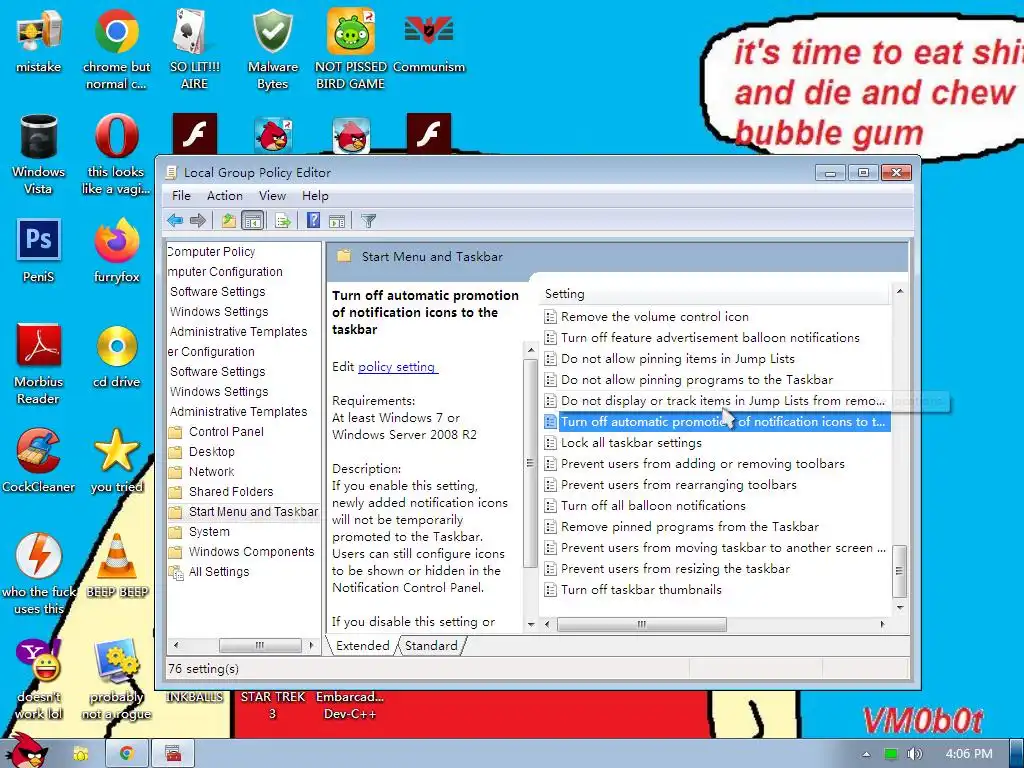The width and height of the screenshot is (1024, 768).
Task: Click the Chrome button on the taskbar
Action: pos(127,754)
